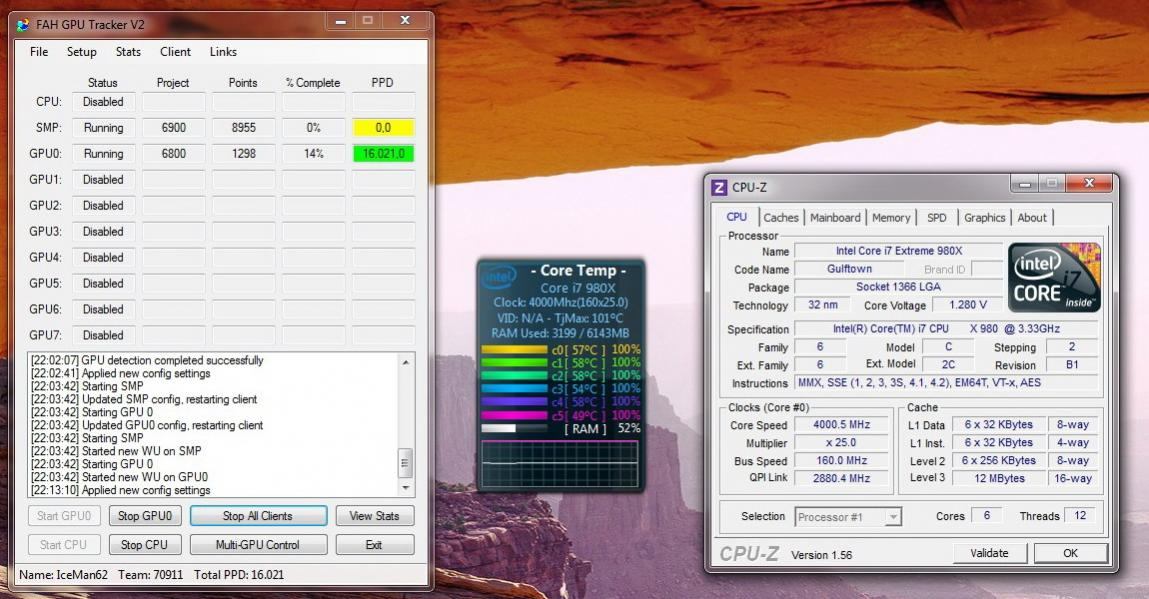Click the Exit button in FAH GPU Tracker

[x=374, y=545]
